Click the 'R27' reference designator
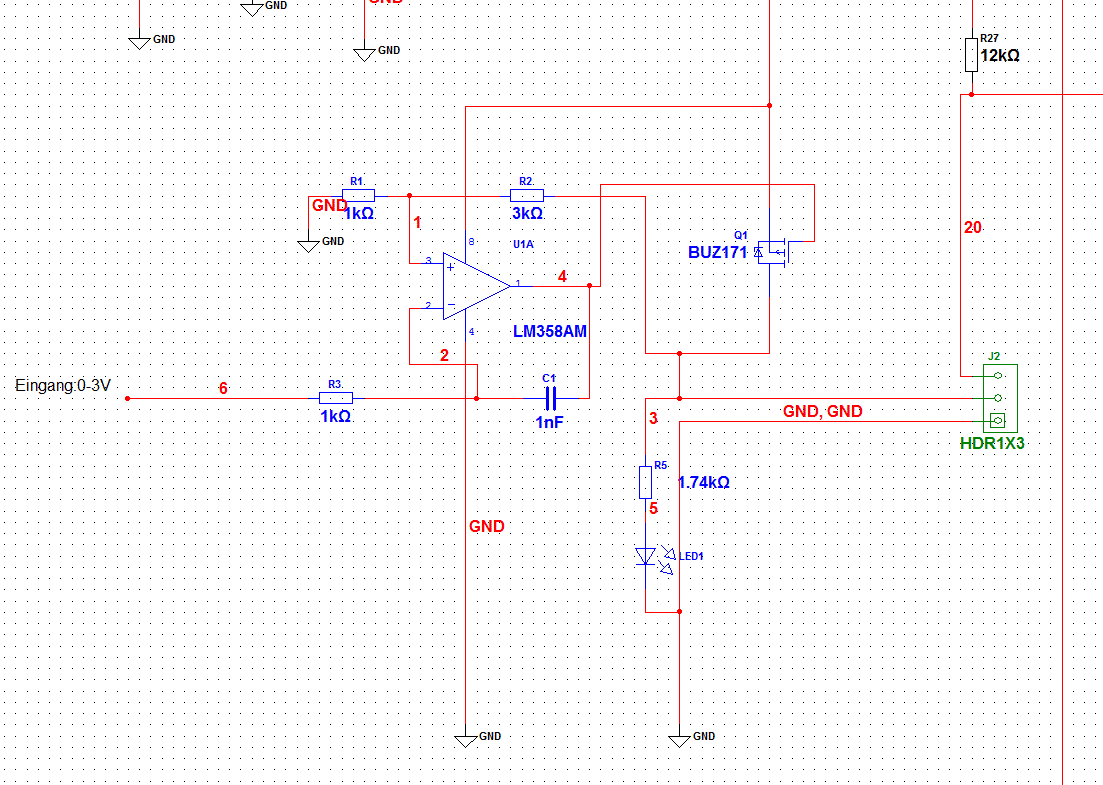This screenshot has width=1103, height=785. point(989,38)
